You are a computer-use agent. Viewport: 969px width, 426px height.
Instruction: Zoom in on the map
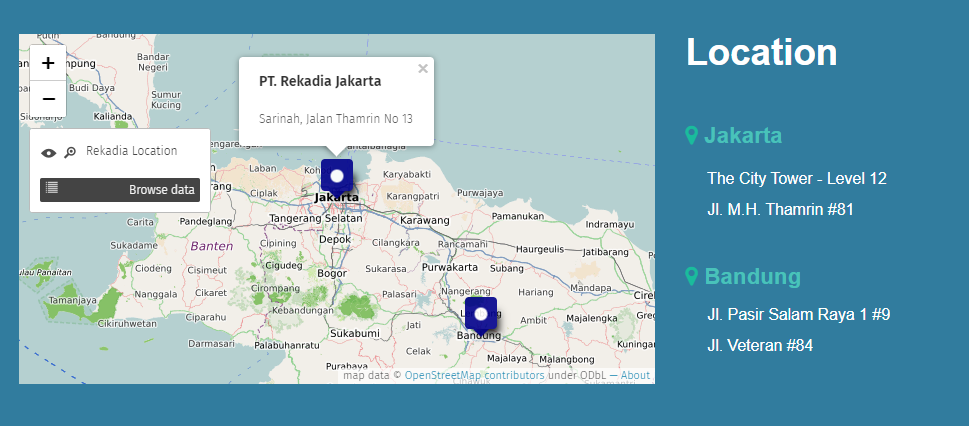pyautogui.click(x=48, y=62)
